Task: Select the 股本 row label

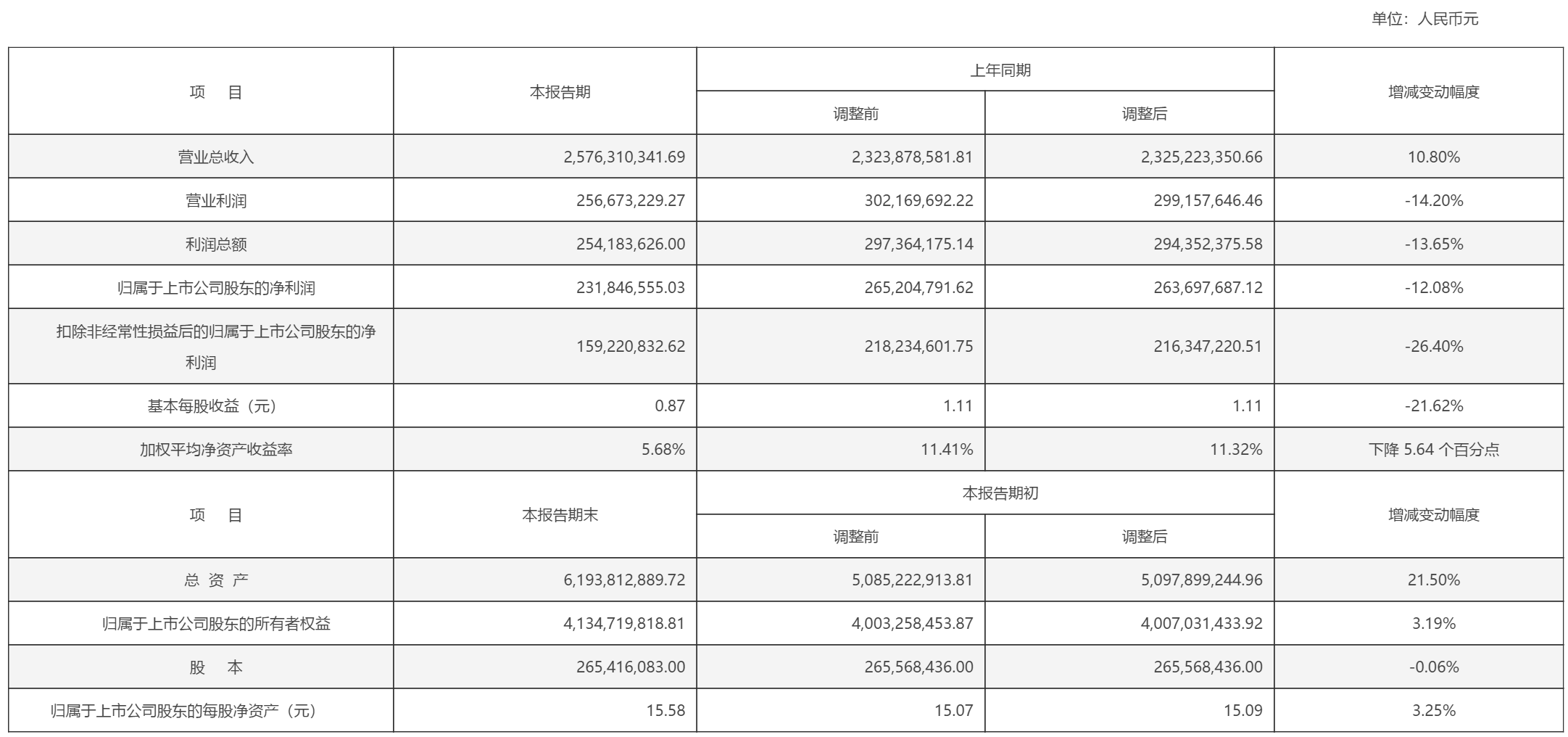Action: (x=216, y=667)
